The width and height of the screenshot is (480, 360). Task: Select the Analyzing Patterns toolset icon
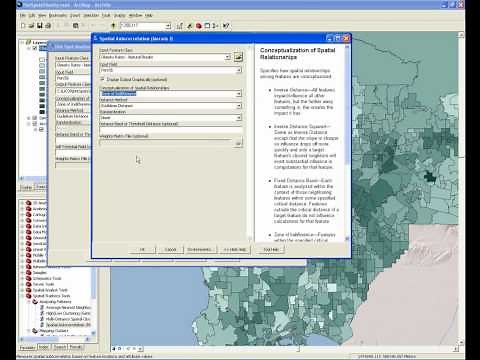[x=35, y=302]
